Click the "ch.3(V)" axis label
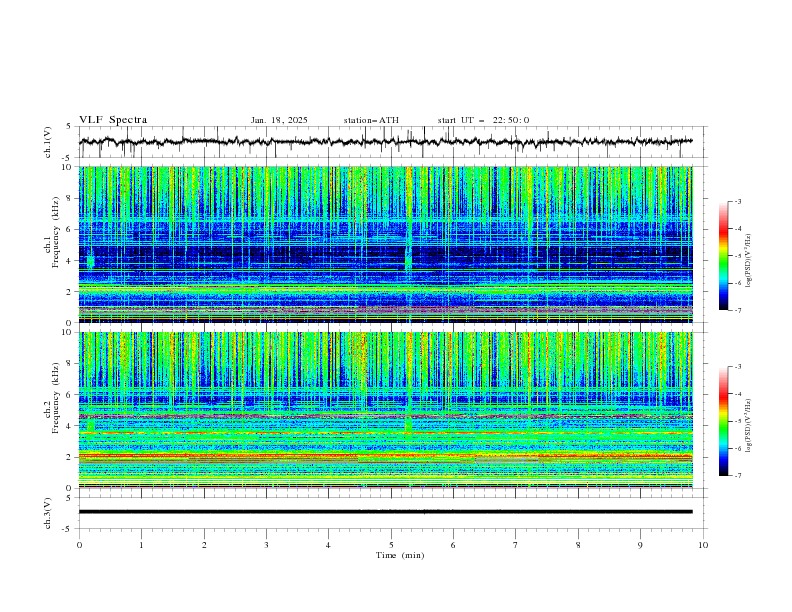 tap(48, 513)
